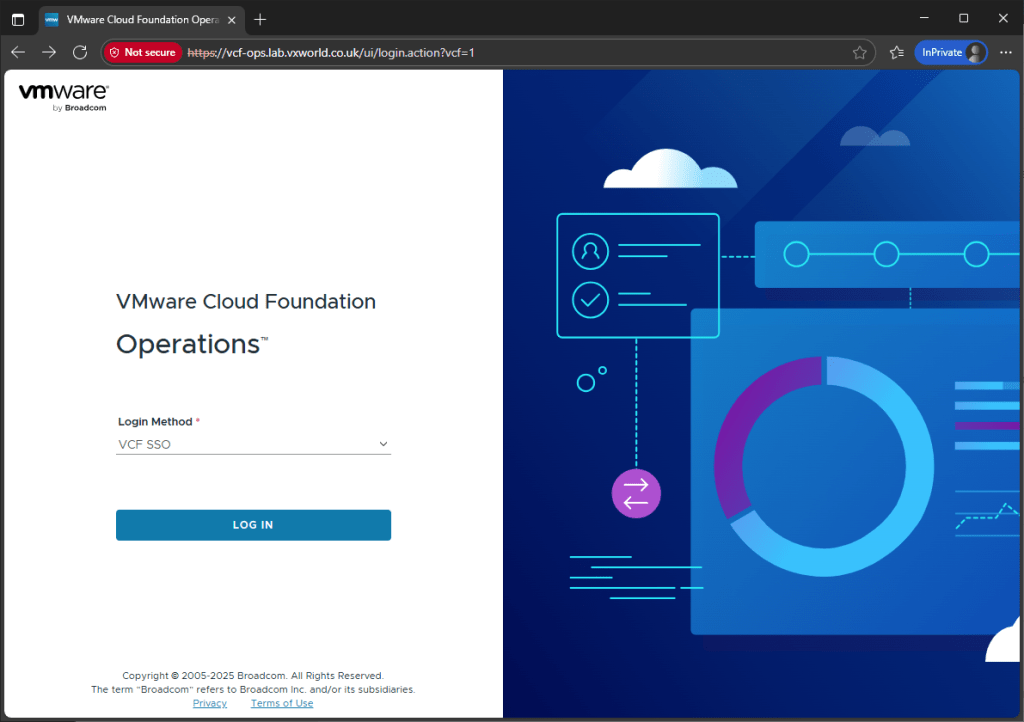
Task: Click the Not secure warning badge
Action: coord(142,53)
